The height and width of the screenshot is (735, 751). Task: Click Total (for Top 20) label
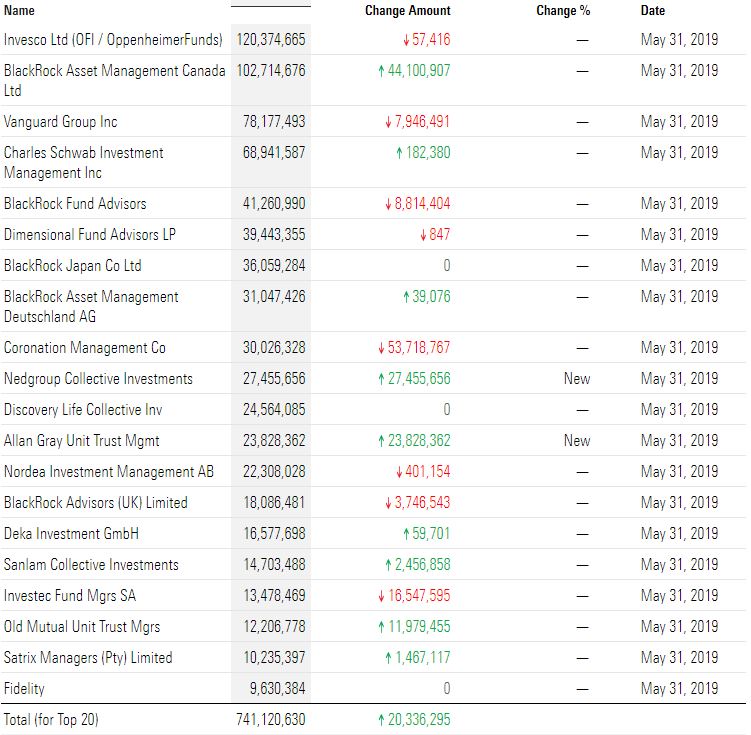pyautogui.click(x=51, y=720)
